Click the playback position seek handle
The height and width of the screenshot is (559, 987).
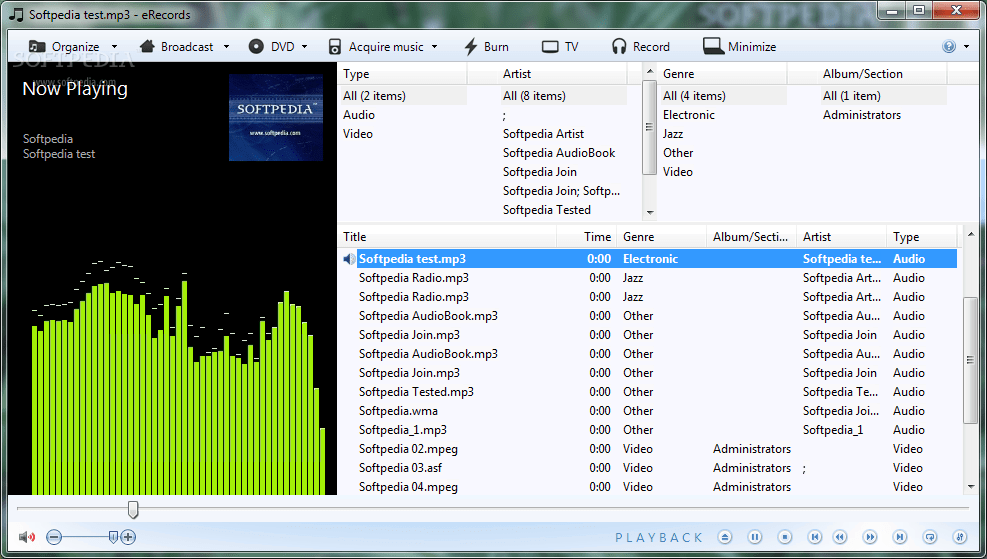tap(133, 509)
